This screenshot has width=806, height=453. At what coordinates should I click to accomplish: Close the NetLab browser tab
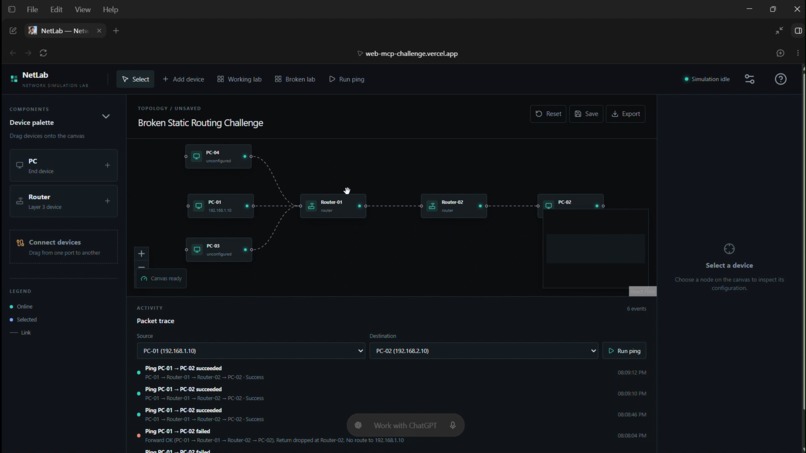pos(99,31)
